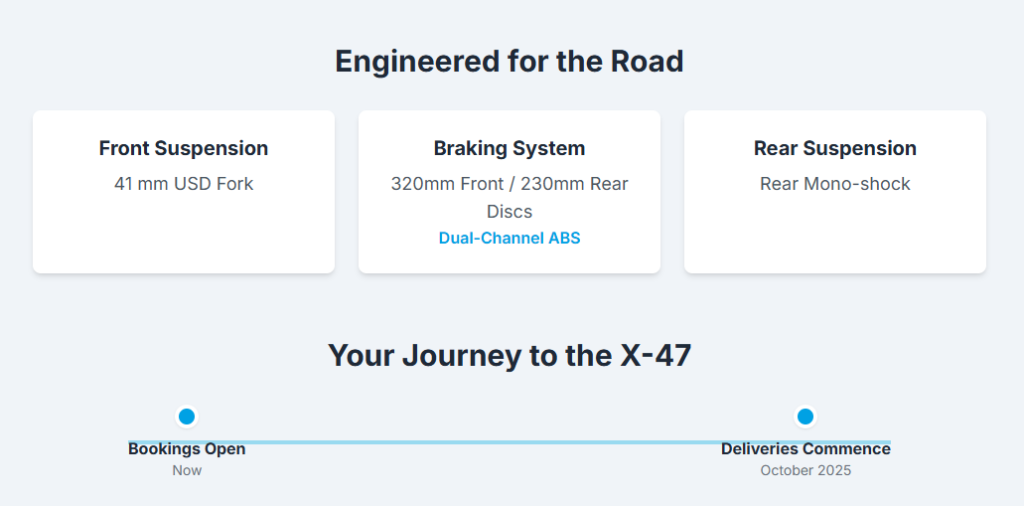Click the 'Bookings Open' label
Viewport: 1024px width, 506px height.
[x=186, y=449]
